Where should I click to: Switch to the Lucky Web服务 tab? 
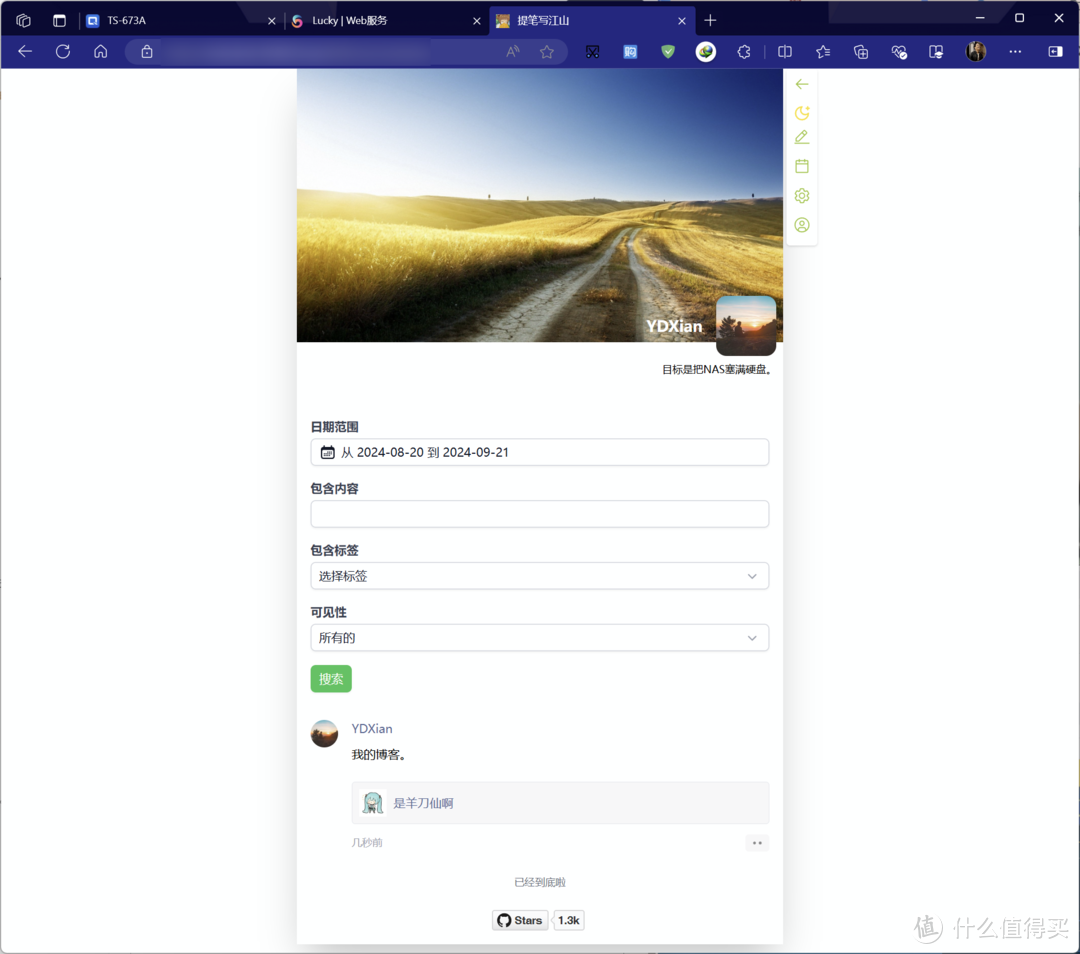pos(384,21)
